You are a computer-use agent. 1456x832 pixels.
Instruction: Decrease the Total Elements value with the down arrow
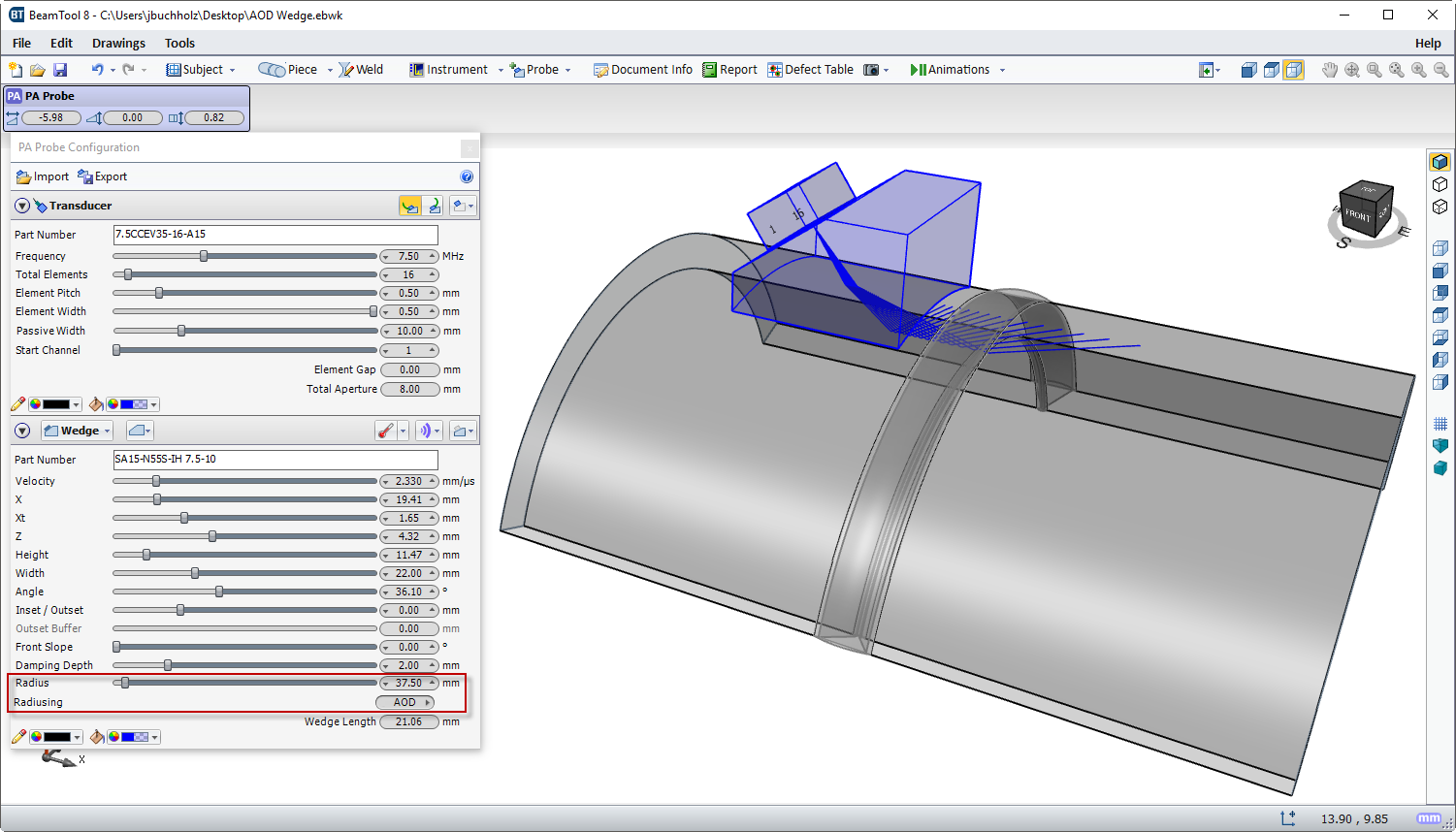click(x=386, y=274)
